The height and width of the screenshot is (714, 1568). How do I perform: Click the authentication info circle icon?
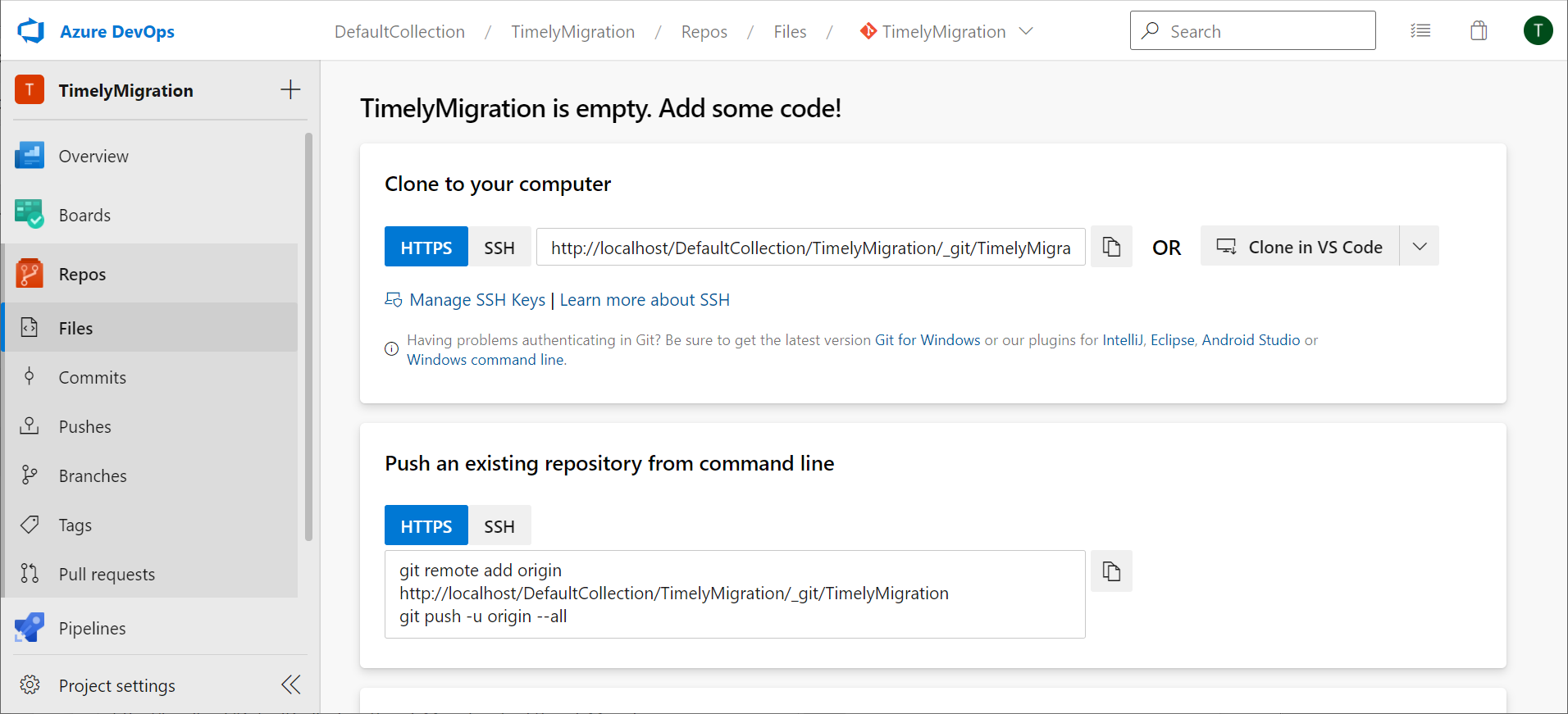(392, 349)
